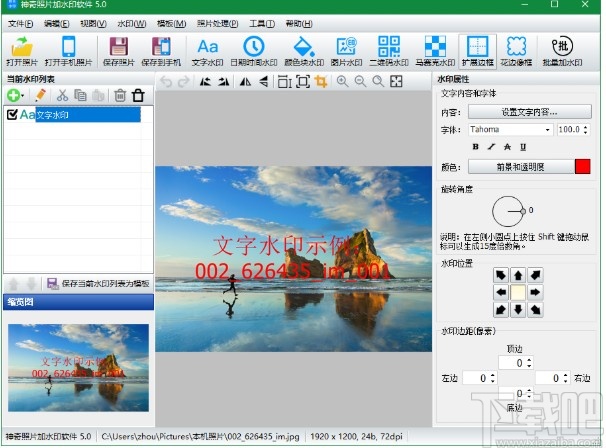Click 前景和透明度 color button
The image size is (606, 448).
coord(521,167)
